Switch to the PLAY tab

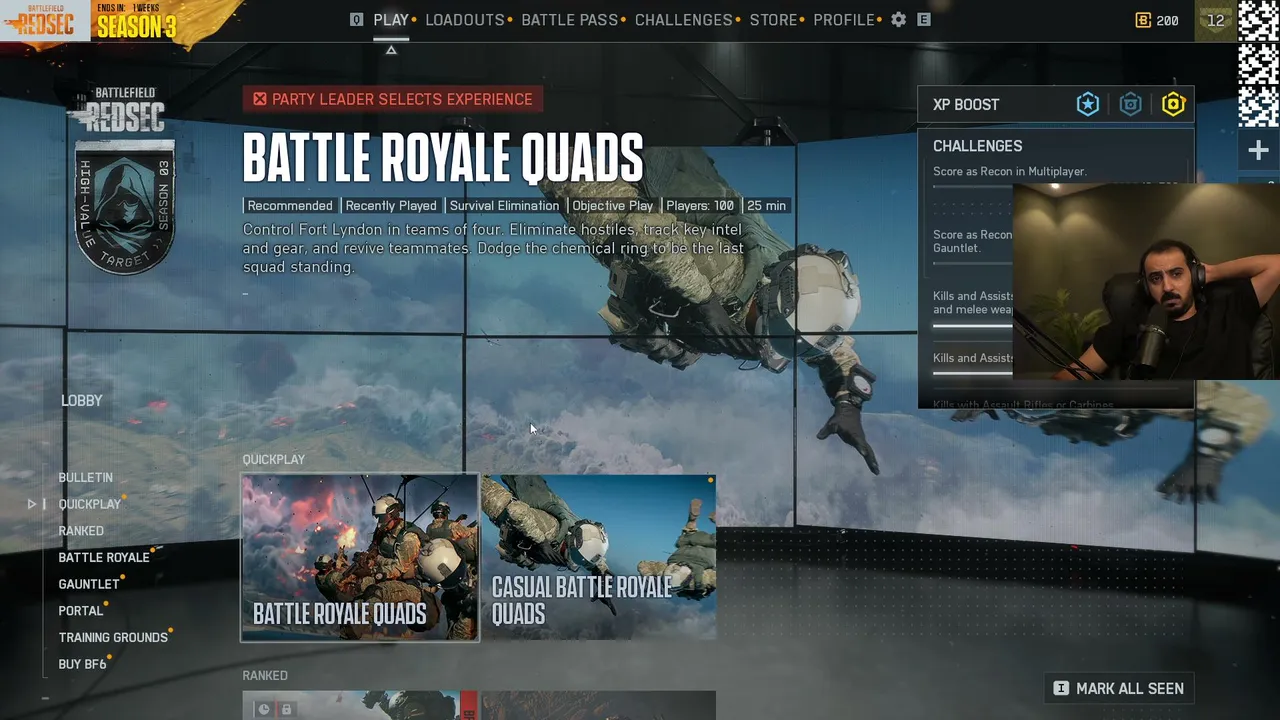coord(391,20)
